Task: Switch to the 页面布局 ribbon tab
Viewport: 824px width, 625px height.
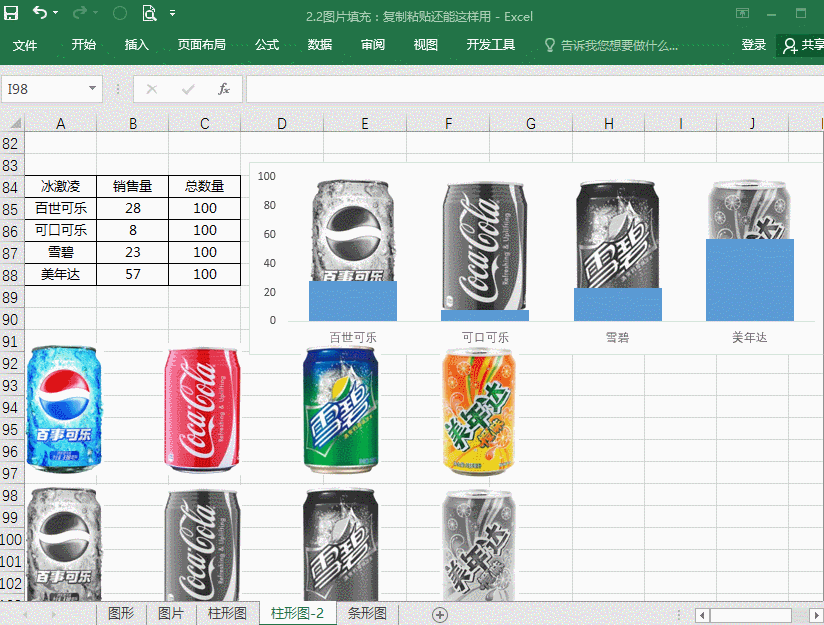Action: [x=202, y=45]
